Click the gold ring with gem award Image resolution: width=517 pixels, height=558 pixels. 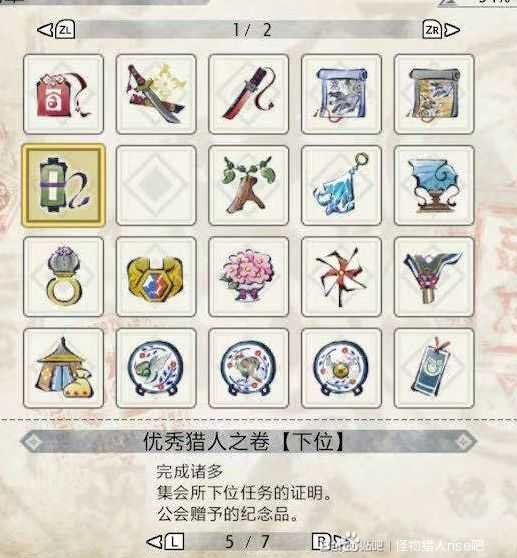[x=63, y=277]
